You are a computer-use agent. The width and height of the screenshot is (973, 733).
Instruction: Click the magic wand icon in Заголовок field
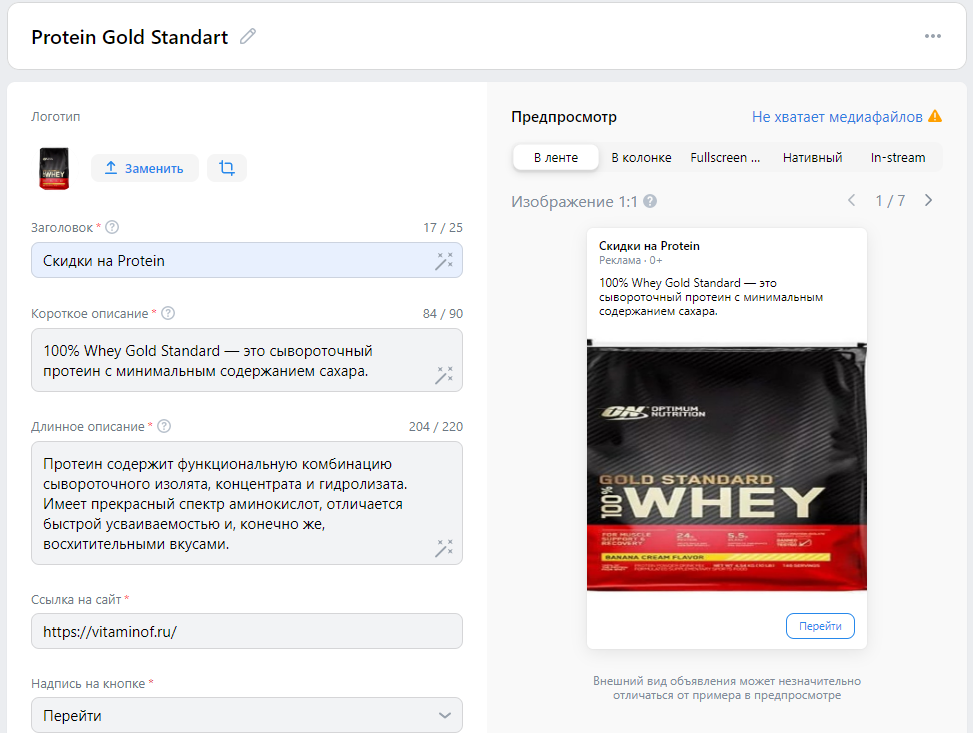[x=444, y=261]
